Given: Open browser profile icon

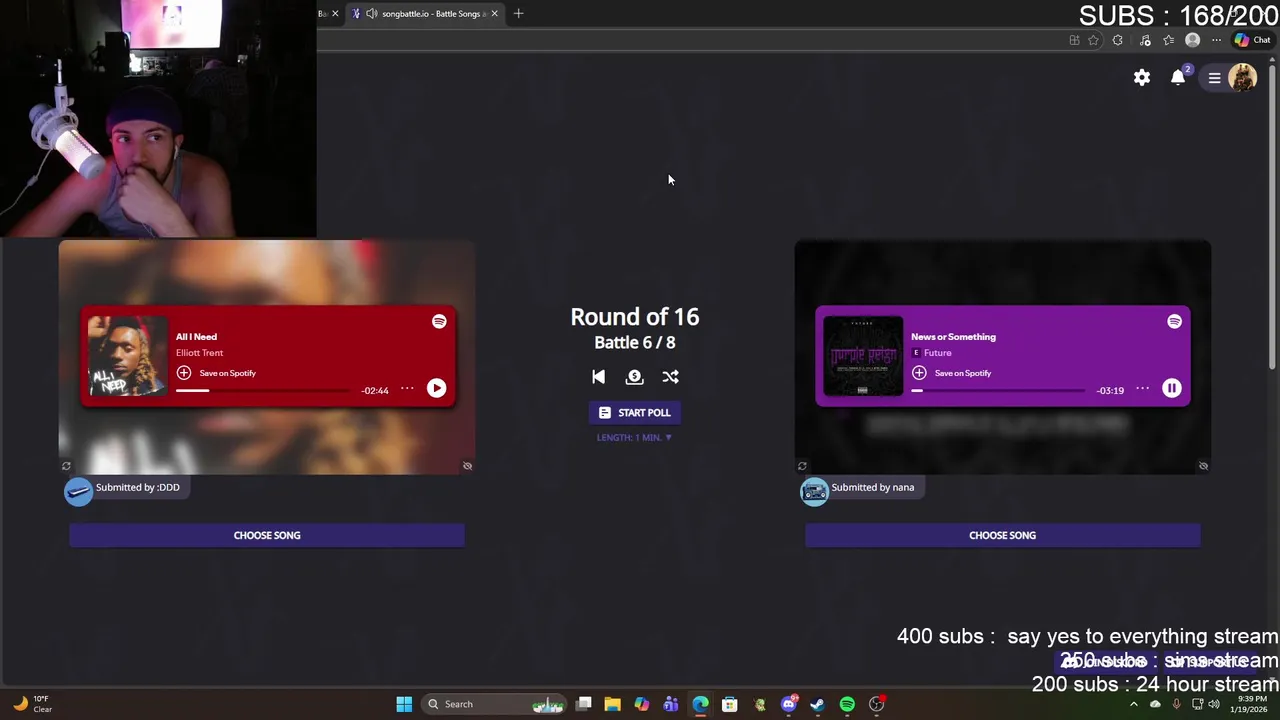Looking at the screenshot, I should click(1192, 40).
